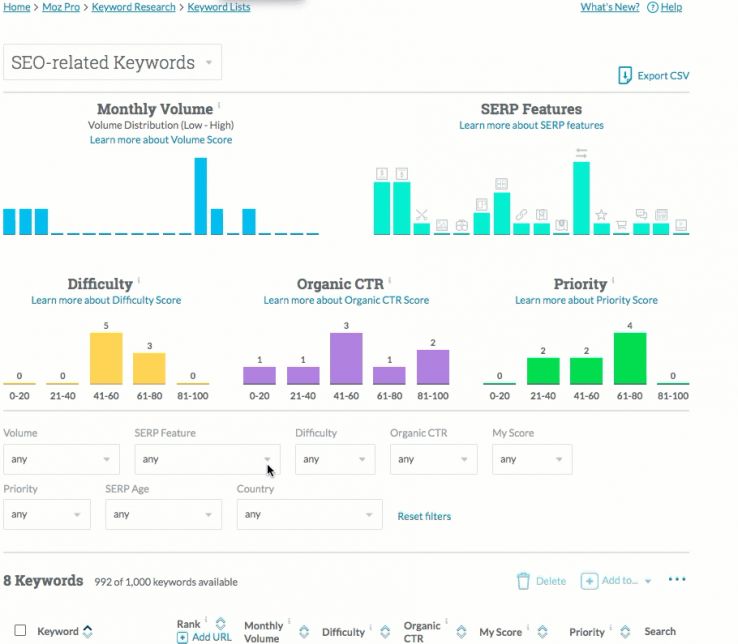The width and height of the screenshot is (738, 644).
Task: Open the three-dot more options menu
Action: 677,580
